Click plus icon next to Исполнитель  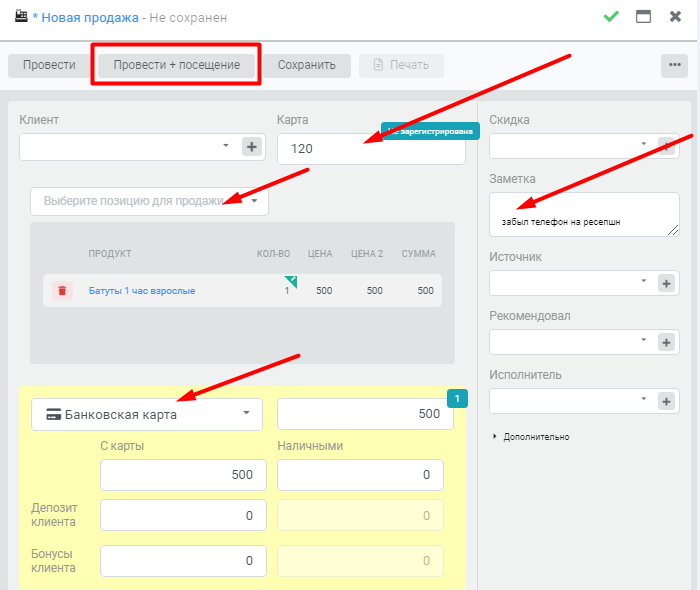pos(666,401)
